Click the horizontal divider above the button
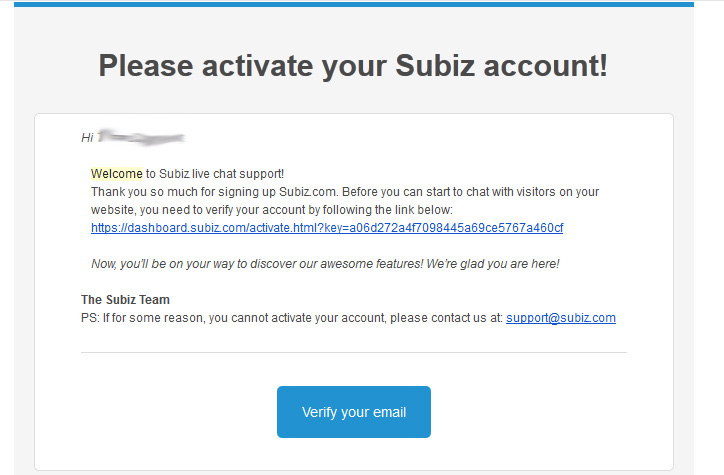The width and height of the screenshot is (724, 475). (354, 353)
